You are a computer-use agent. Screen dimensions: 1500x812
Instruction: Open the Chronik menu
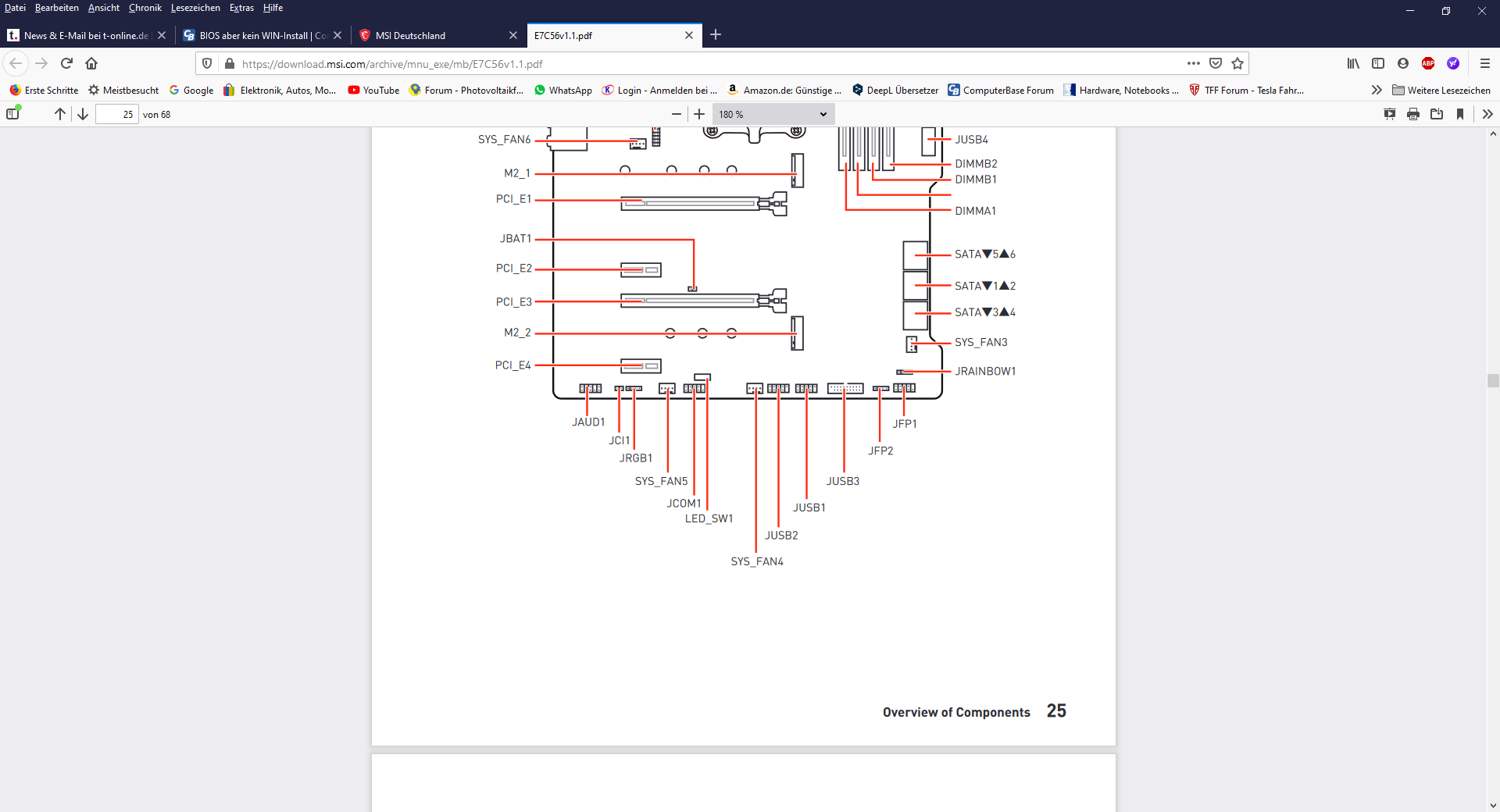pyautogui.click(x=145, y=8)
